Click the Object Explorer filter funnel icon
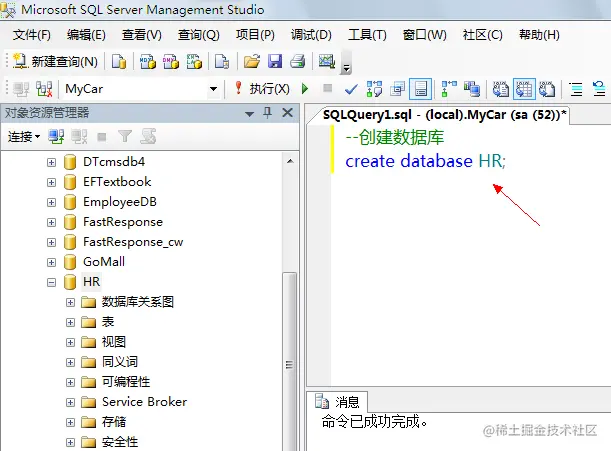This screenshot has height=451, width=611. click(125, 136)
